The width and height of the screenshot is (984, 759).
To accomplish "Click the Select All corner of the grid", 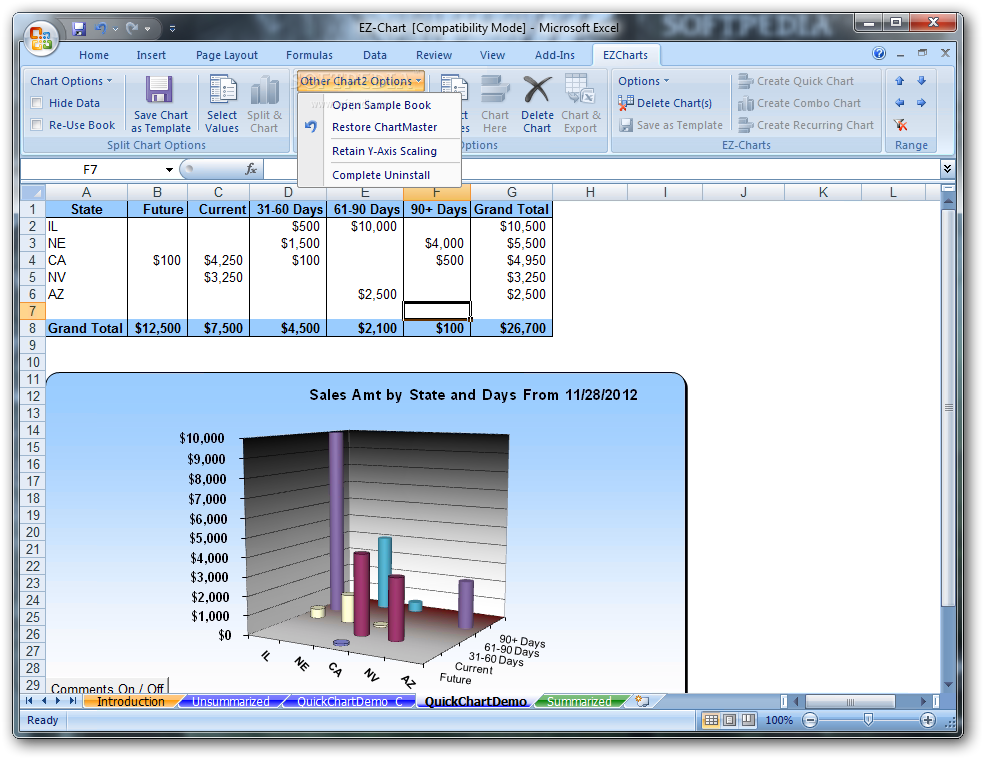I will coord(33,192).
